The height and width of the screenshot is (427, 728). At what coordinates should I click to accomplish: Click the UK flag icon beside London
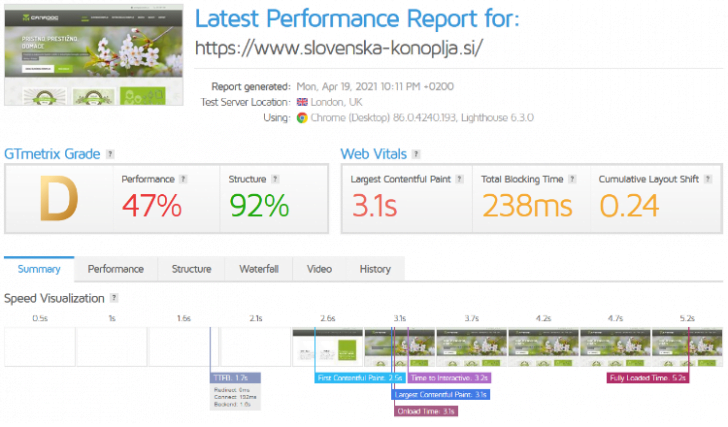(x=302, y=102)
